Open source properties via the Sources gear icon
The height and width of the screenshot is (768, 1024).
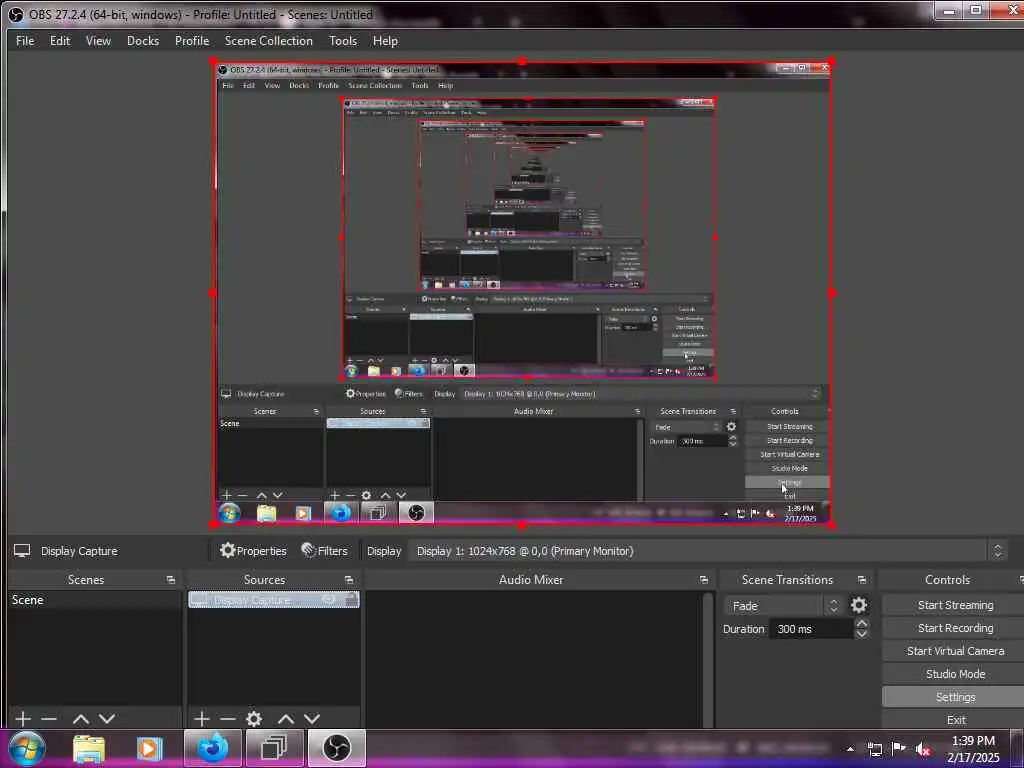254,719
